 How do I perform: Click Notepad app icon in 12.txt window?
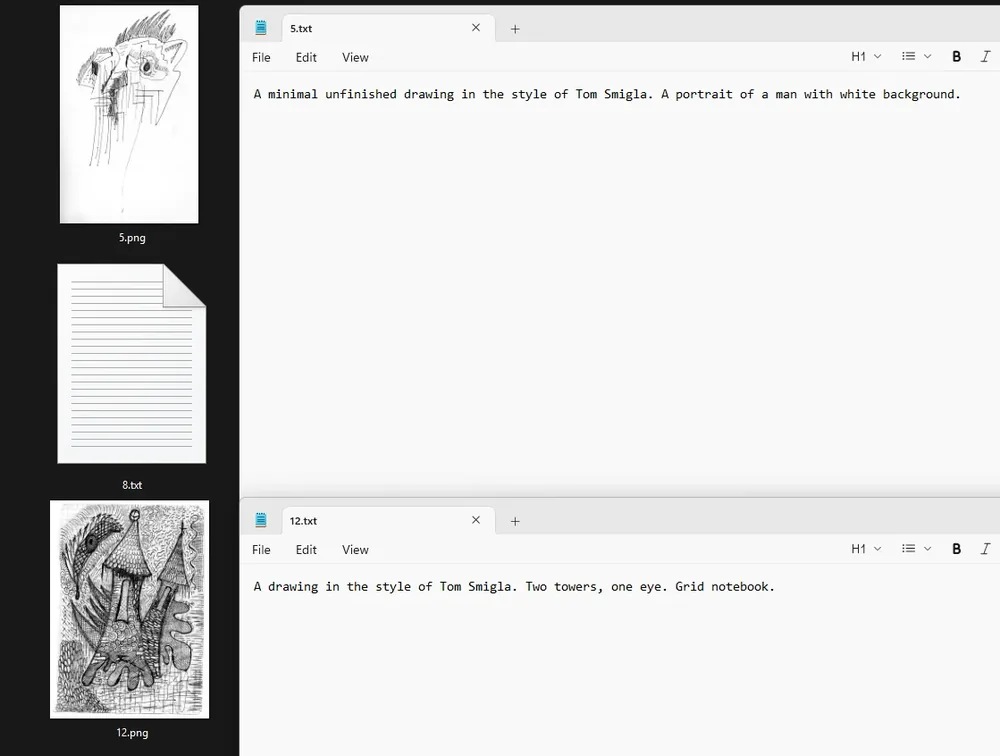pyautogui.click(x=261, y=520)
